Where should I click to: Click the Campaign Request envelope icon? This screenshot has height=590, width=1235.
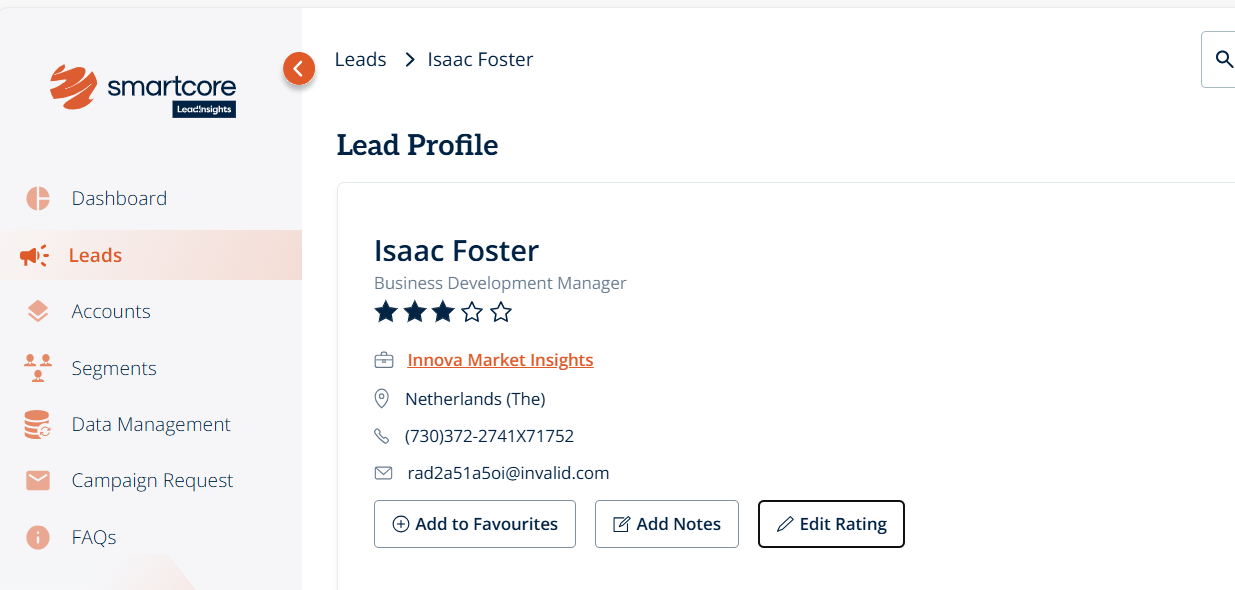[38, 481]
